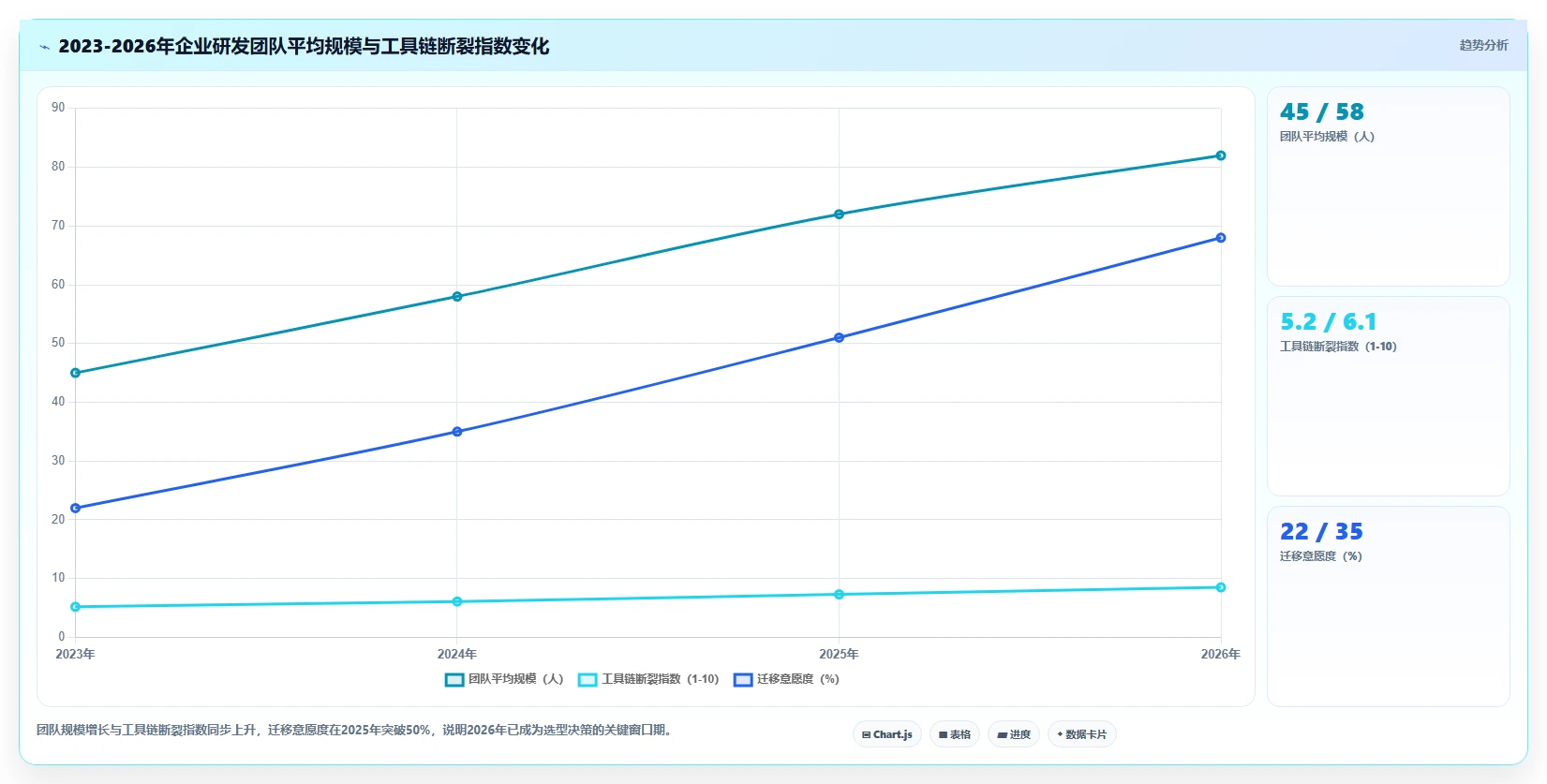The height and width of the screenshot is (784, 1547).
Task: Toggle the 迁移意愿度（%）legend item
Action: click(x=786, y=679)
